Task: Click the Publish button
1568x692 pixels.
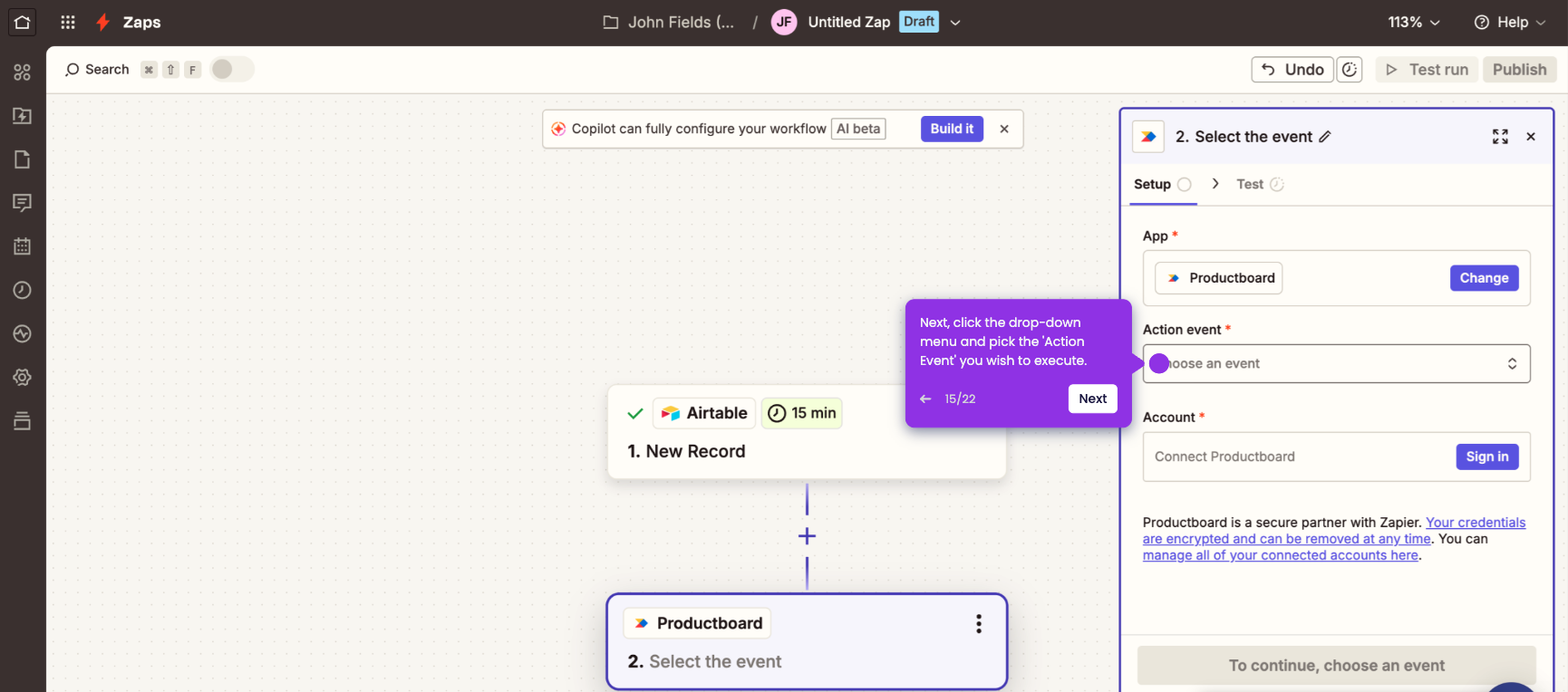Action: point(1520,70)
